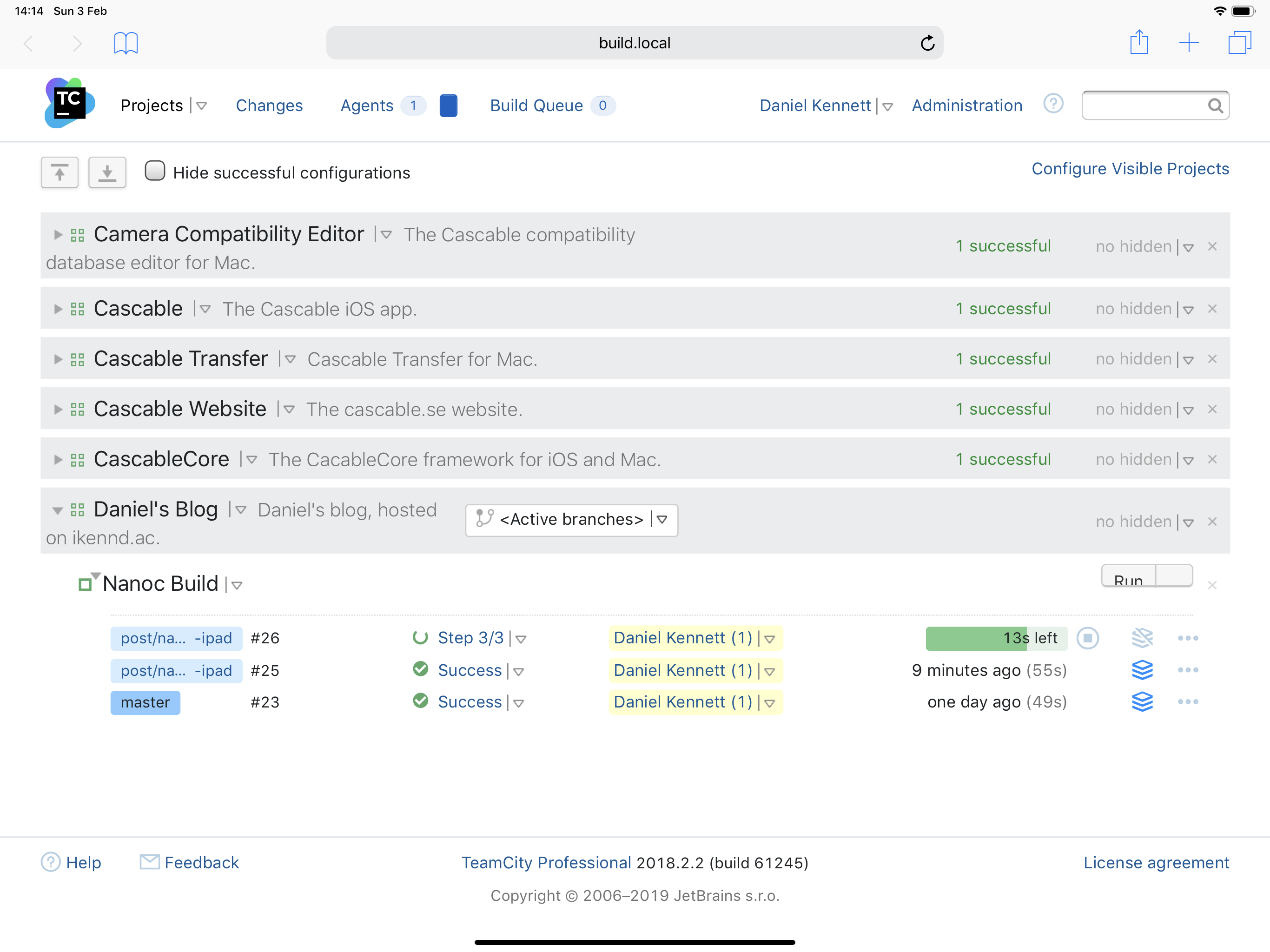The image size is (1270, 952).
Task: Open Safari bookmarks book icon
Action: [126, 43]
